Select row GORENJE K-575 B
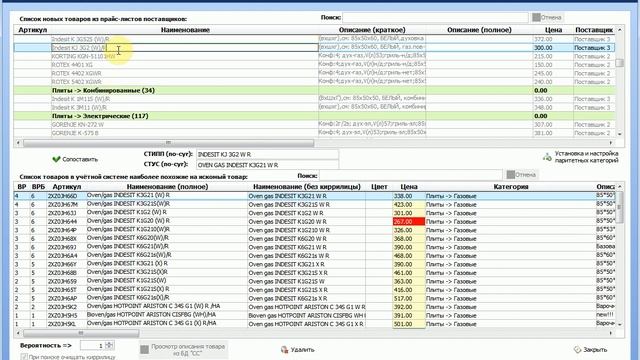 coord(314,133)
